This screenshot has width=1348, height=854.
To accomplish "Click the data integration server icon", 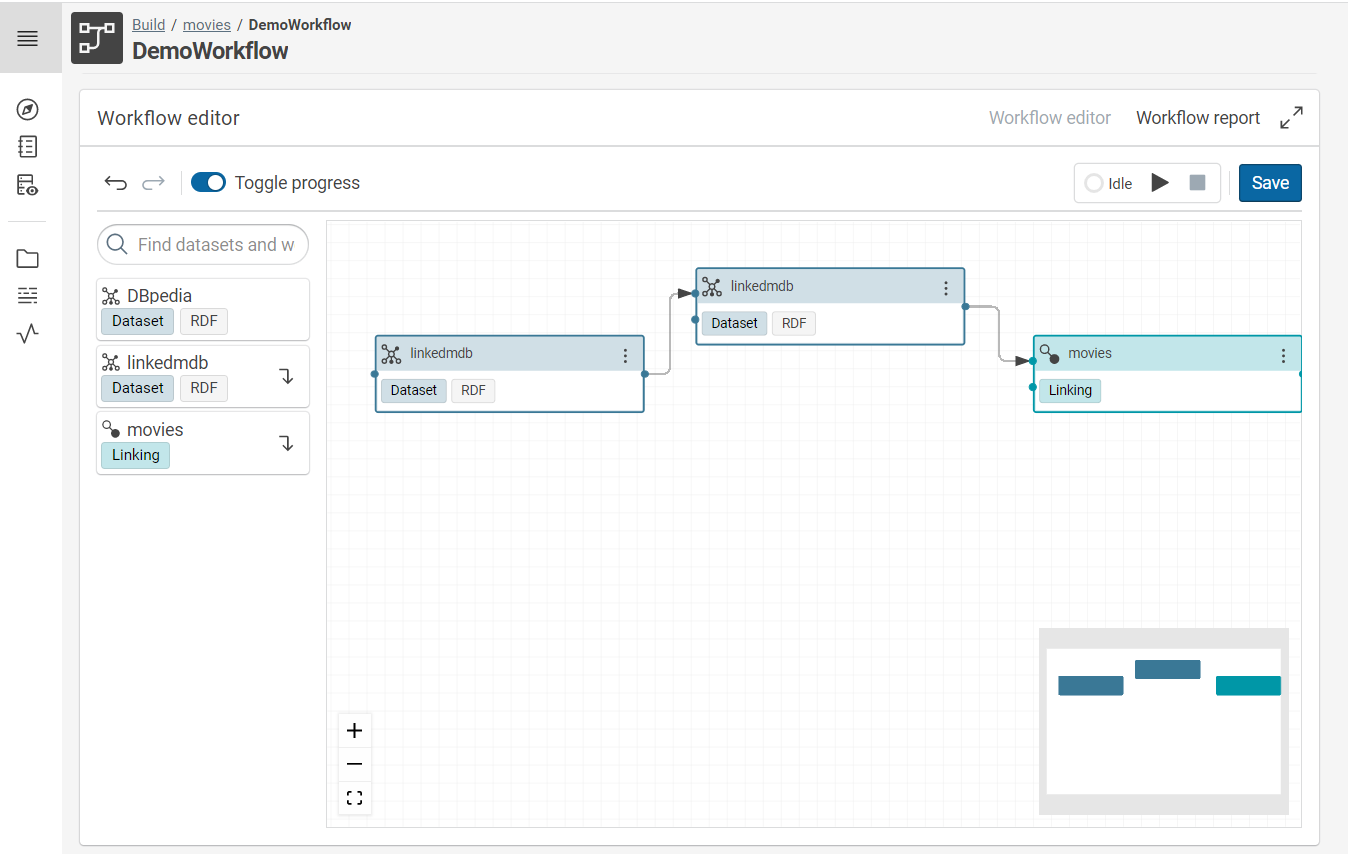I will coord(27,185).
